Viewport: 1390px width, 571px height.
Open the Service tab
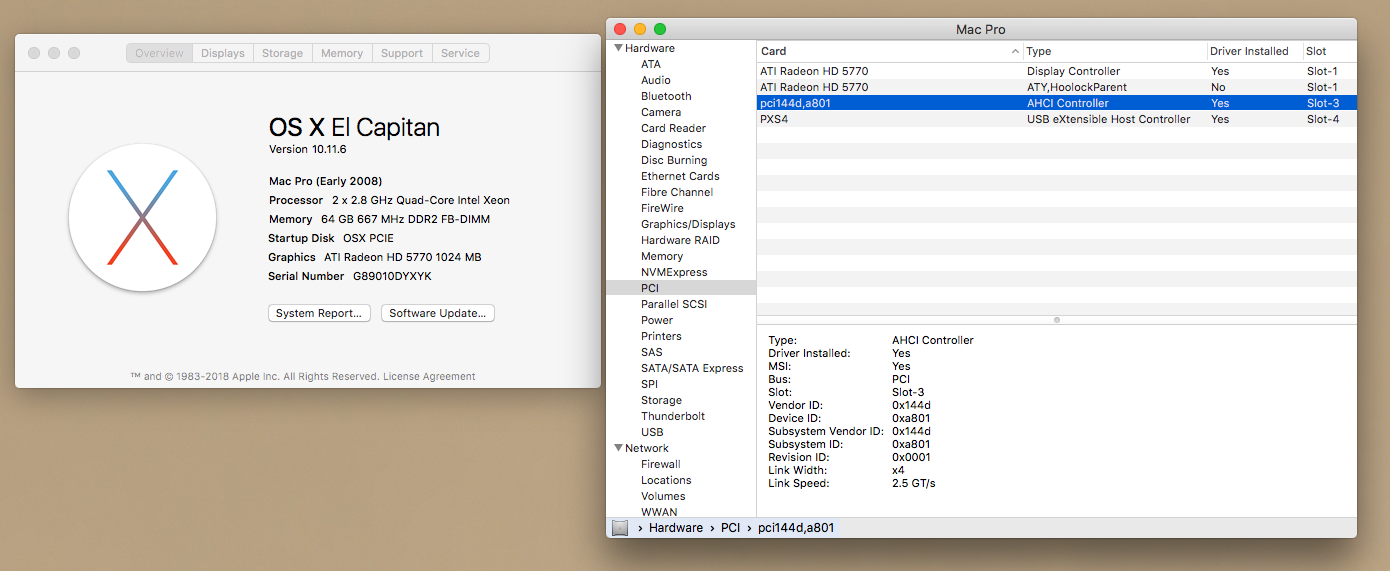point(460,53)
